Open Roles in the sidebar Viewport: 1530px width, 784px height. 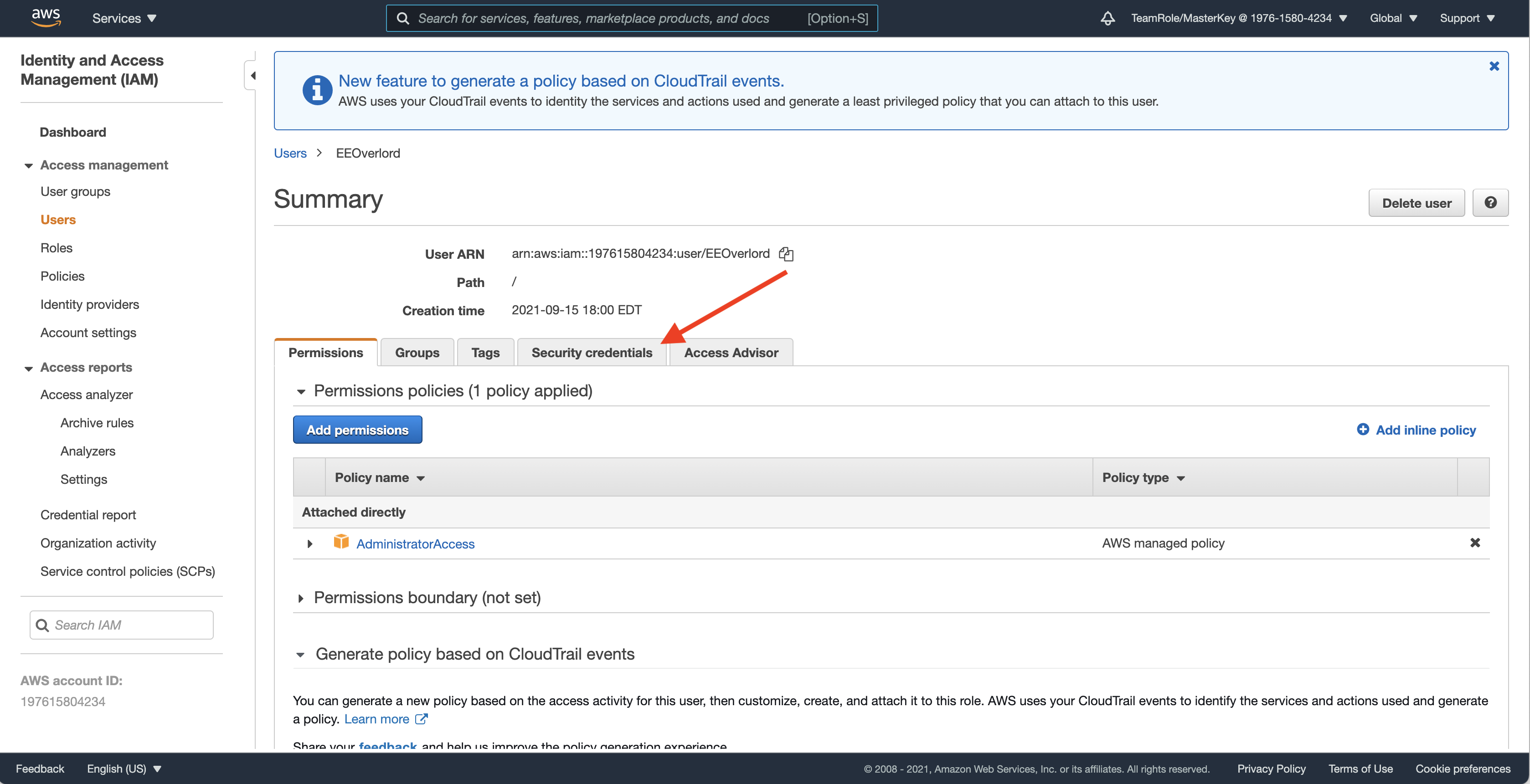57,248
